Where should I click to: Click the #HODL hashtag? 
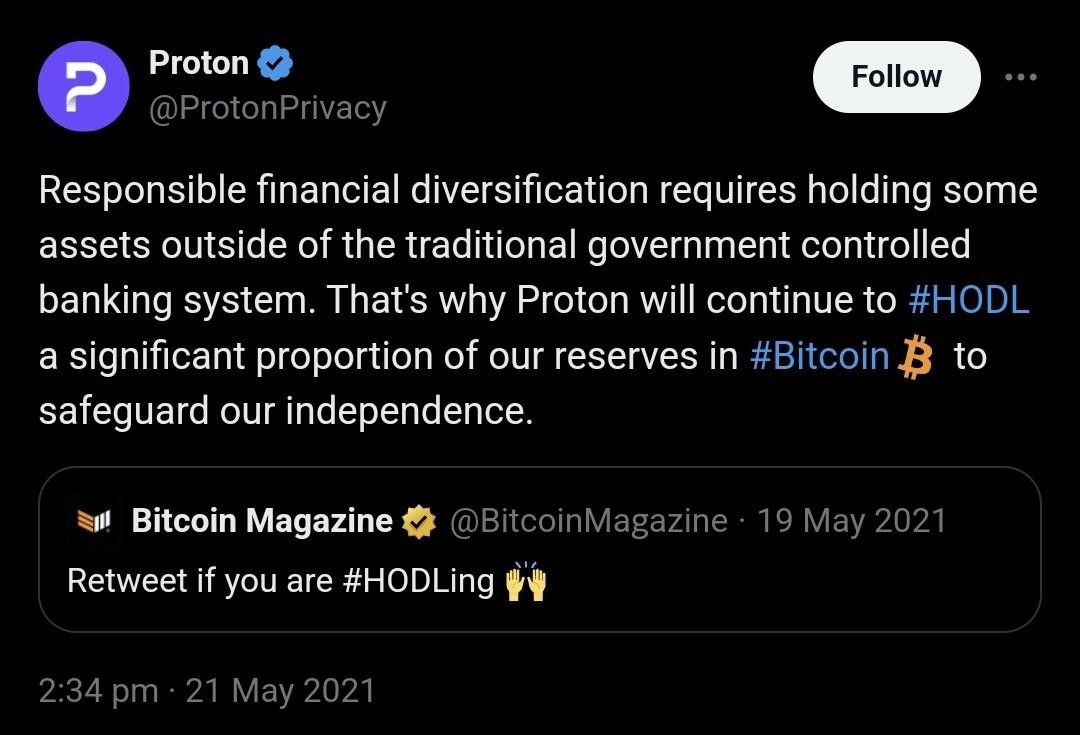(968, 301)
